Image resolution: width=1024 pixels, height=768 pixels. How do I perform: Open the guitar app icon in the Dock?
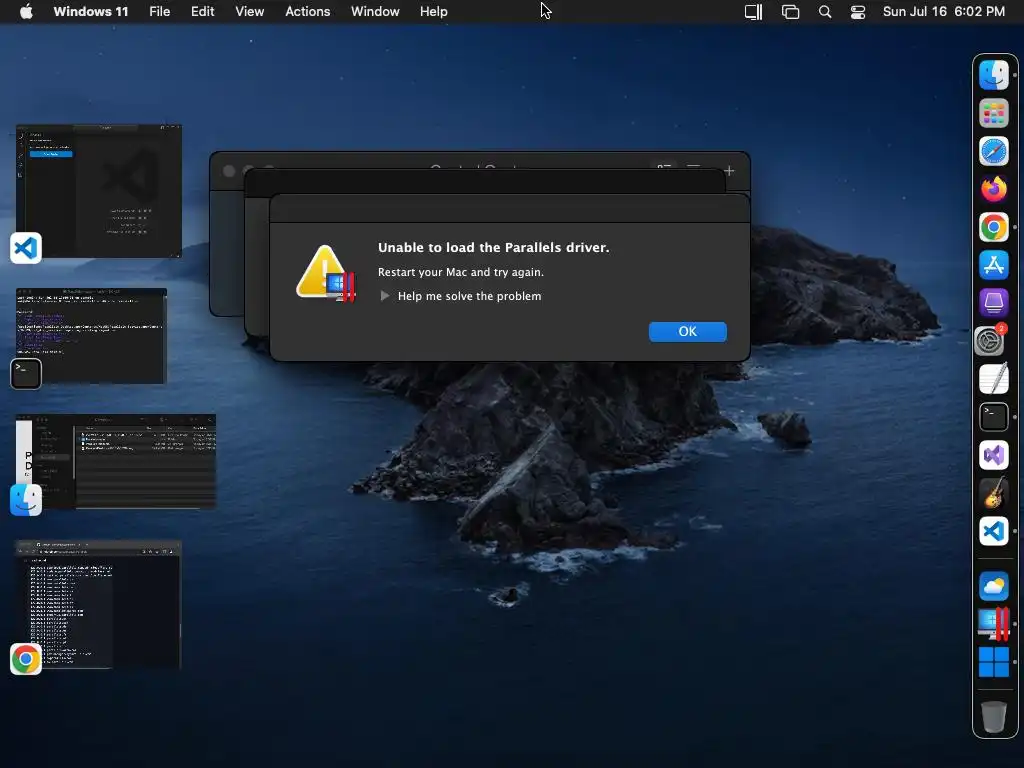click(994, 492)
